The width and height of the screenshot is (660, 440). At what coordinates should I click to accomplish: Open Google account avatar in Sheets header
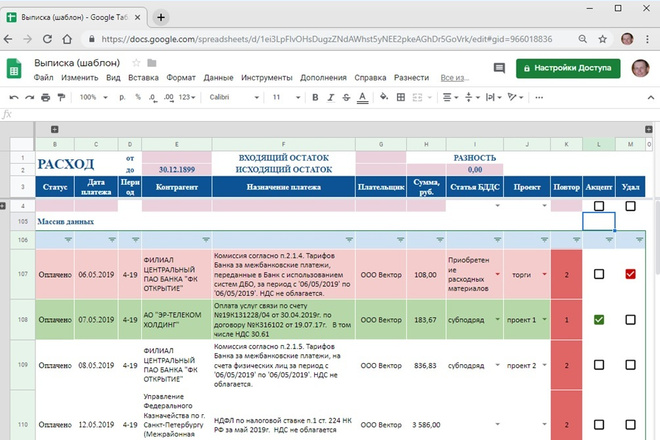tap(640, 68)
